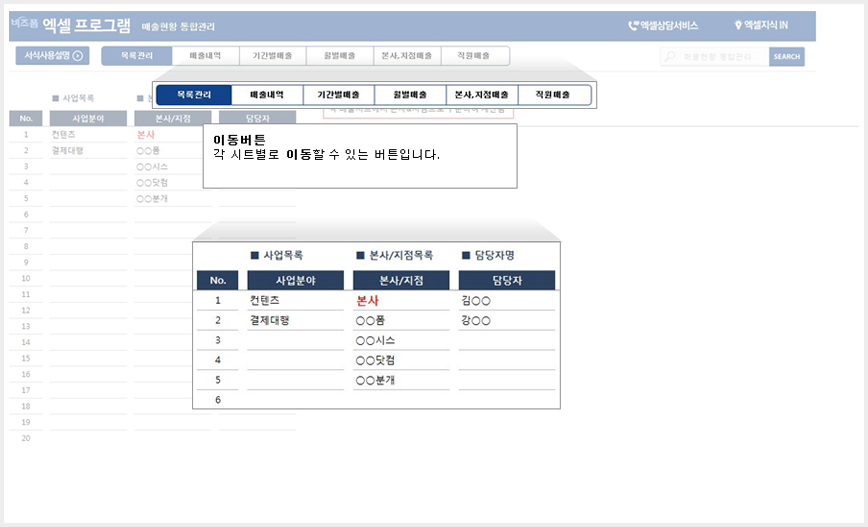Click the dark No. header in the magnified table

click(x=218, y=280)
